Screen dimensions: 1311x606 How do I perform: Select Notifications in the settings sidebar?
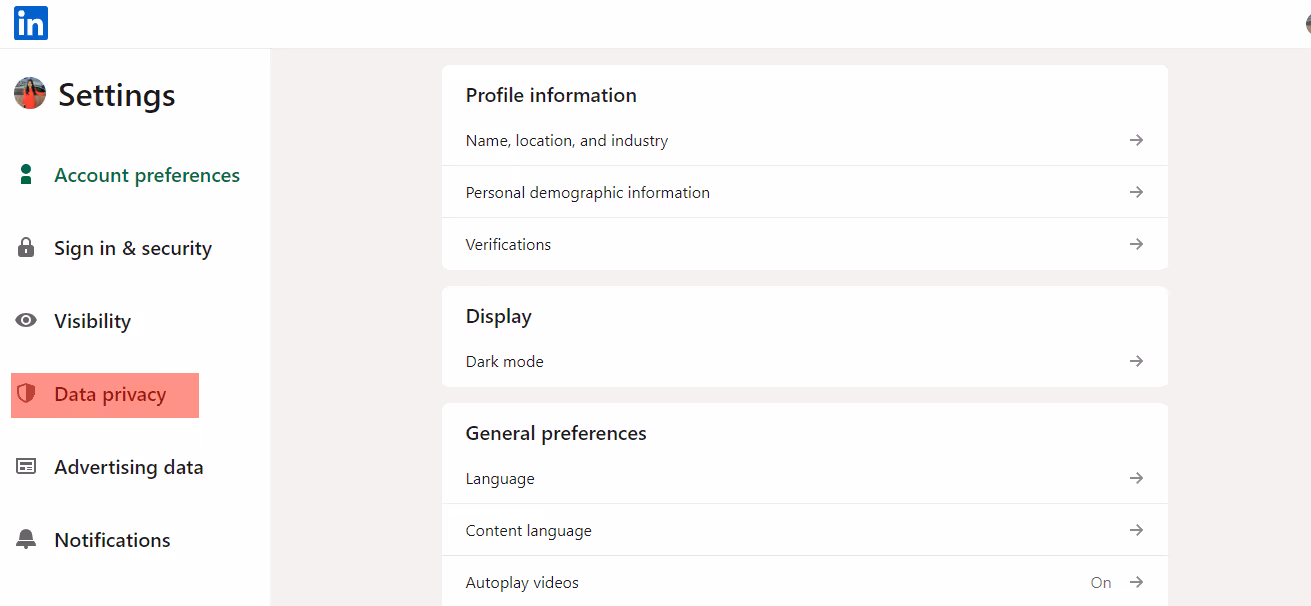pyautogui.click(x=112, y=539)
